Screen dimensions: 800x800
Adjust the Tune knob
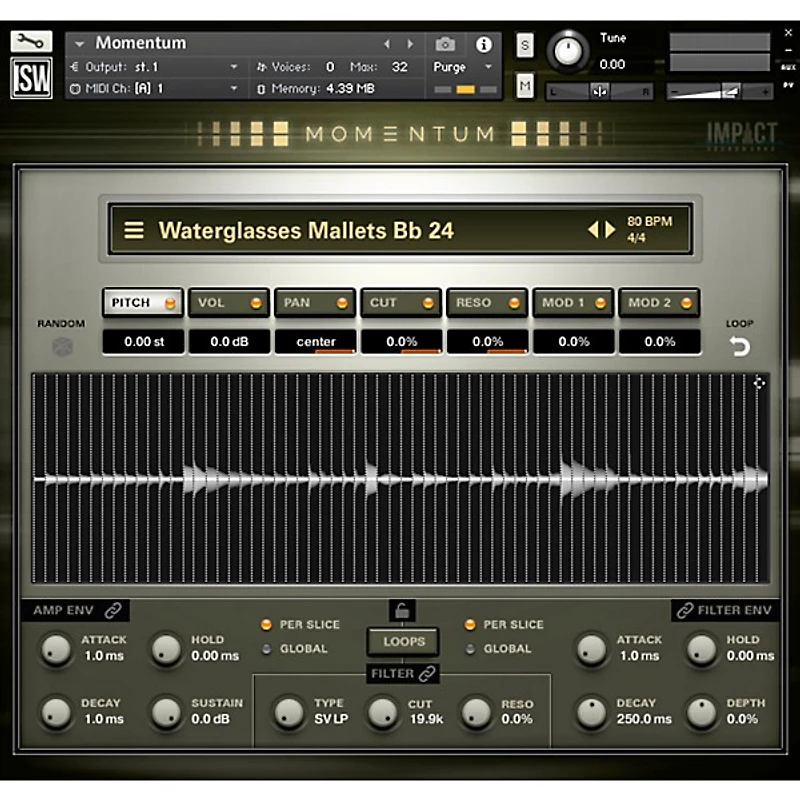pyautogui.click(x=570, y=48)
